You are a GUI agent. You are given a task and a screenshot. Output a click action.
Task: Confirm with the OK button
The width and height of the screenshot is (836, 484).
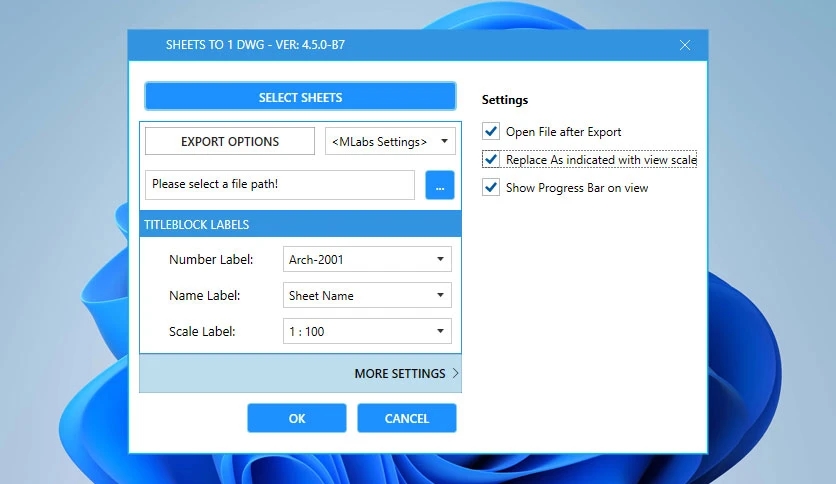pyautogui.click(x=297, y=418)
